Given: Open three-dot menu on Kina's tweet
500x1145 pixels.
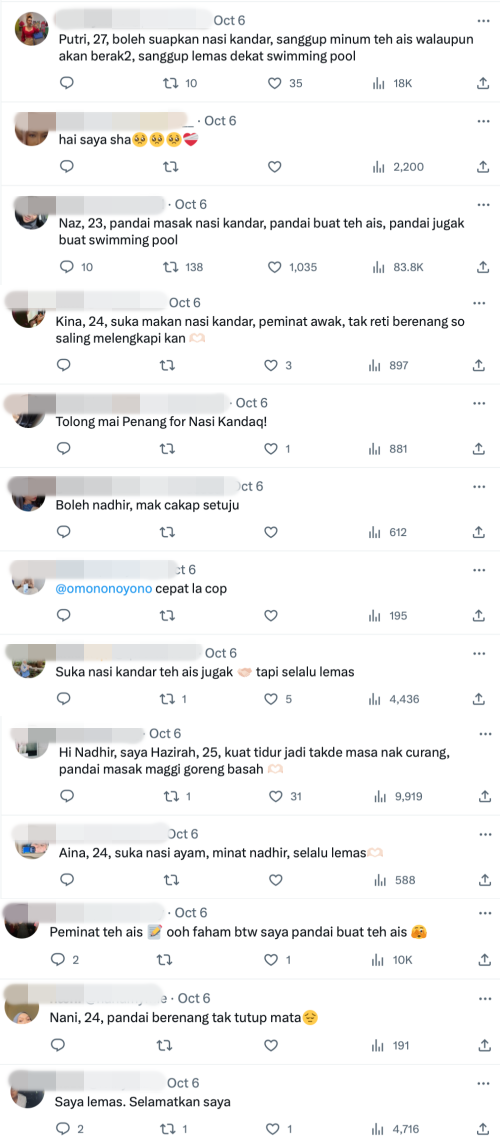Looking at the screenshot, I should (x=480, y=302).
